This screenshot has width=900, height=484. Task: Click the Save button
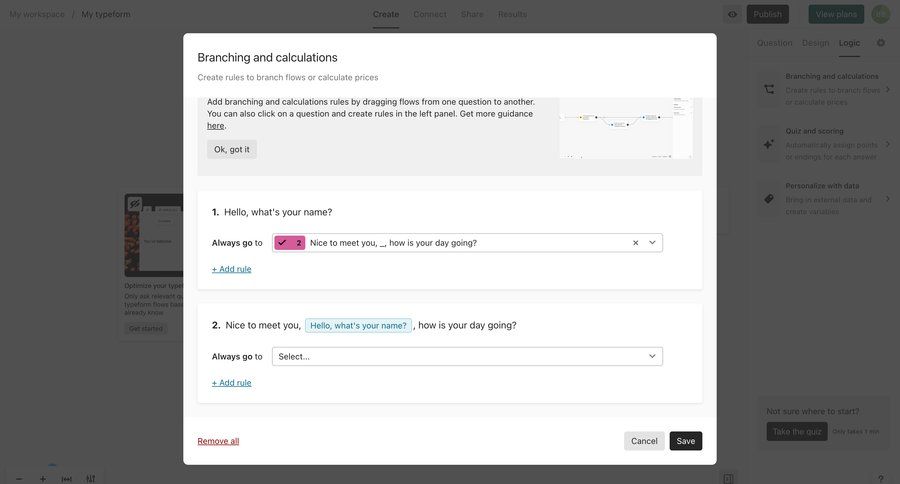click(686, 441)
